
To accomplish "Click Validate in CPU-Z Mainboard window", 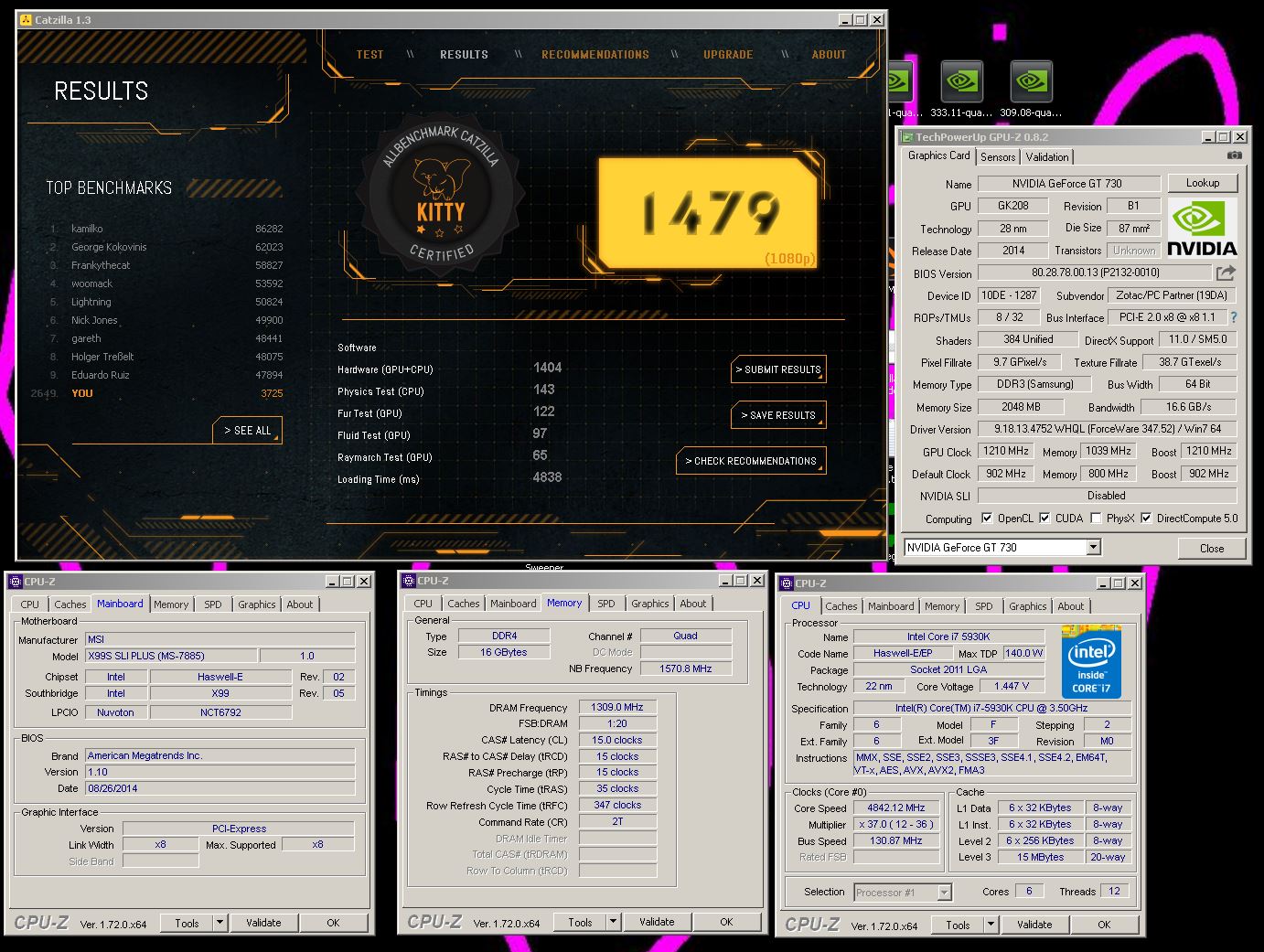I will pyautogui.click(x=263, y=923).
